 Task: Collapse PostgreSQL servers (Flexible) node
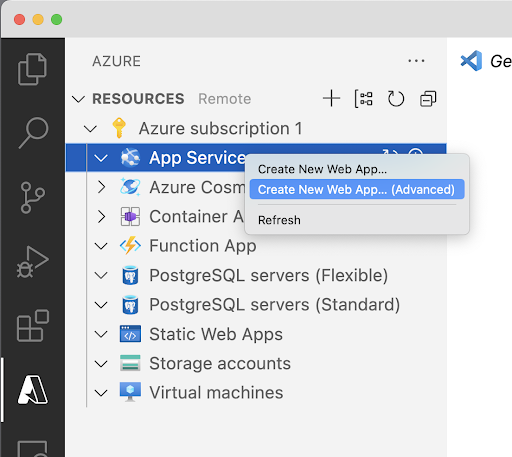tap(101, 275)
